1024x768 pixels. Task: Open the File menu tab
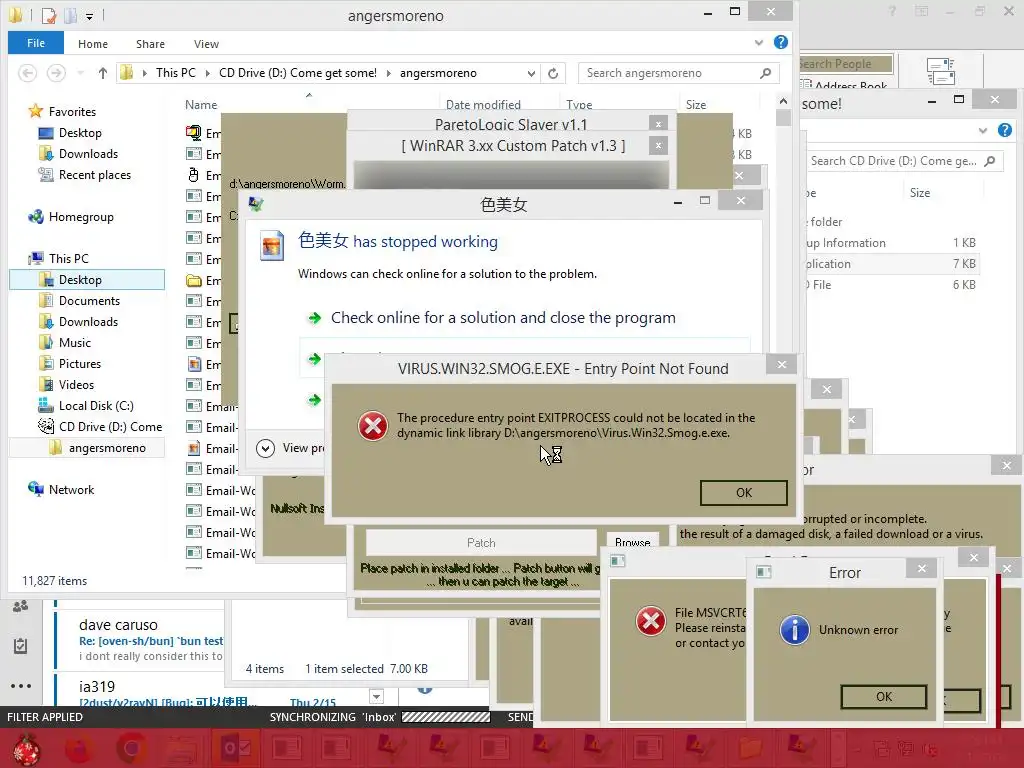36,43
